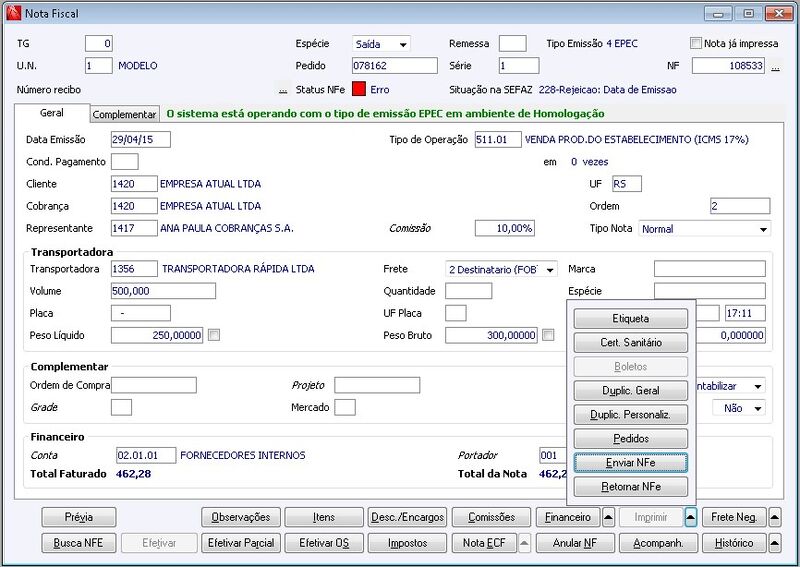The height and width of the screenshot is (567, 800).
Task: Click the Comissão percentage field
Action: click(x=505, y=228)
